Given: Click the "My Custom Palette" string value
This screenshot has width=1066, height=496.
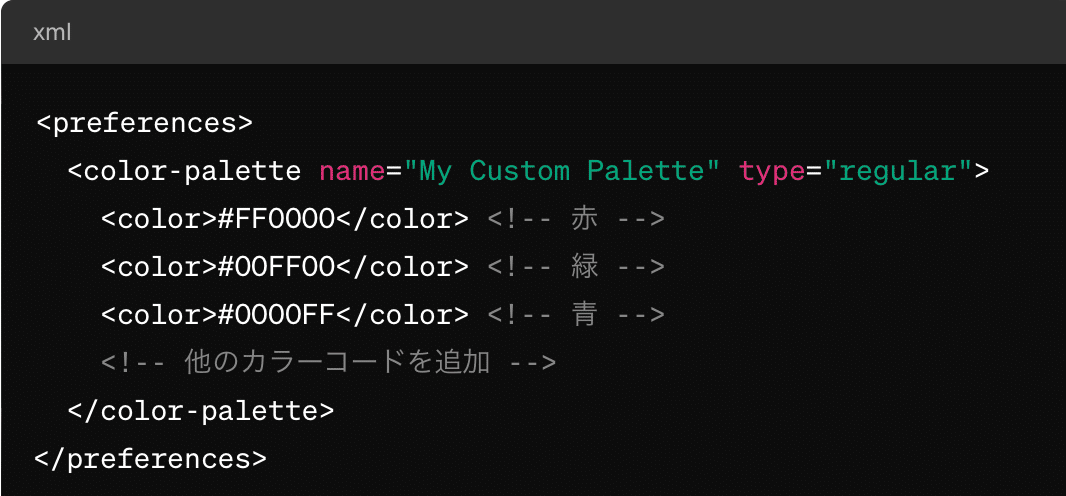Looking at the screenshot, I should pyautogui.click(x=562, y=171).
